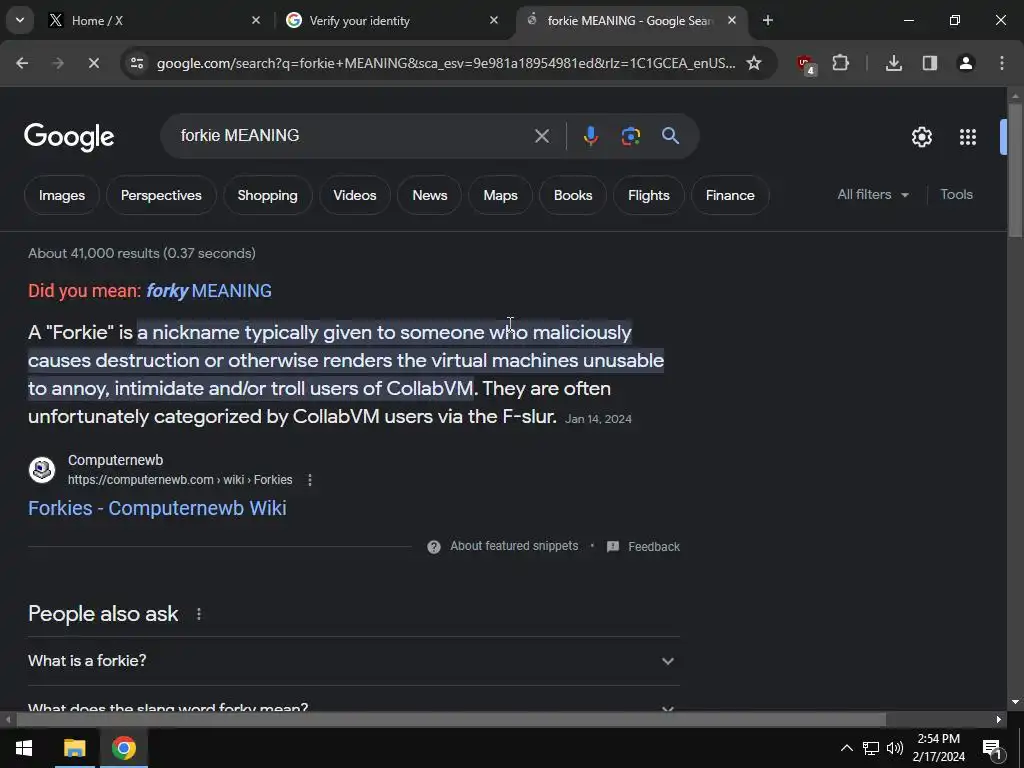This screenshot has height=768, width=1024.
Task: Expand the What is a forkie? question
Action: pos(353,661)
